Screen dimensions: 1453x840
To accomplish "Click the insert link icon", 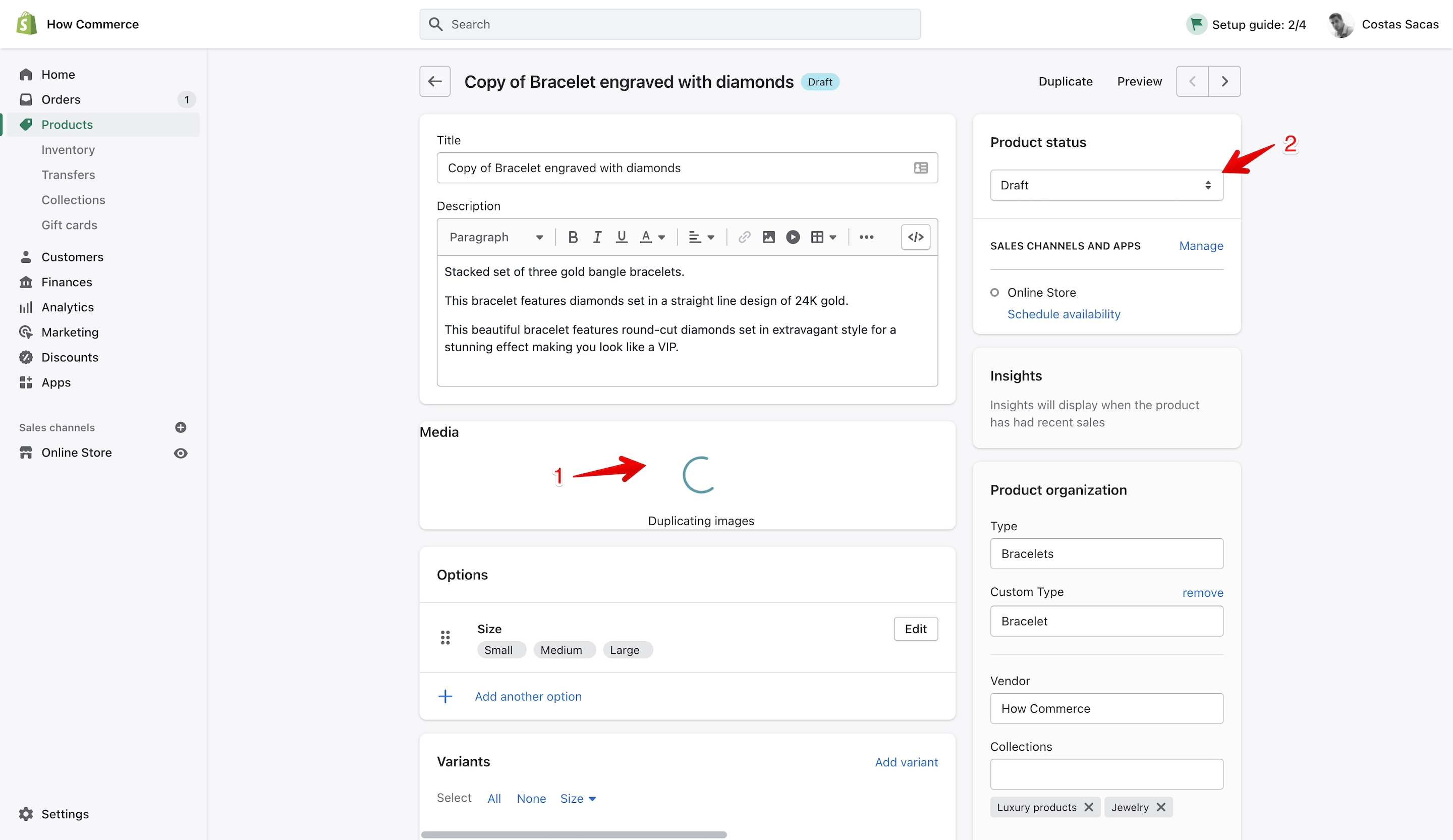I will tap(744, 237).
